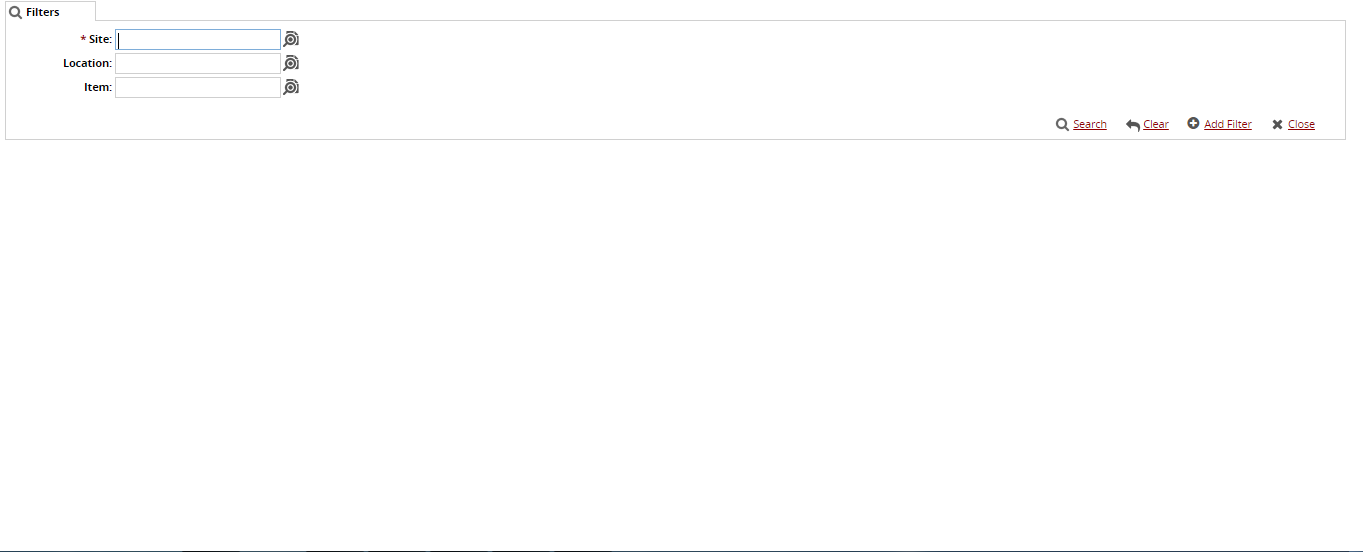Click the undo arrow icon beside Clear
The height and width of the screenshot is (552, 1363).
point(1133,125)
